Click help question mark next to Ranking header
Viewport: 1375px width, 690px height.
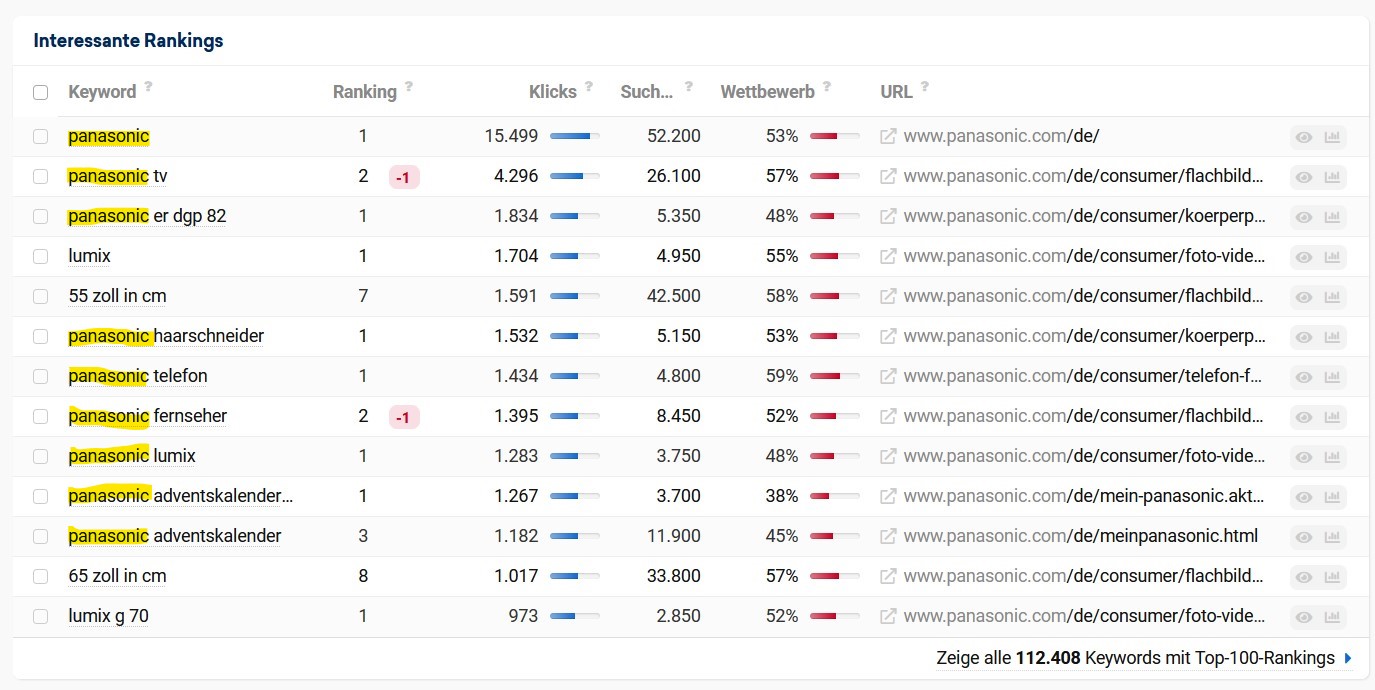409,86
